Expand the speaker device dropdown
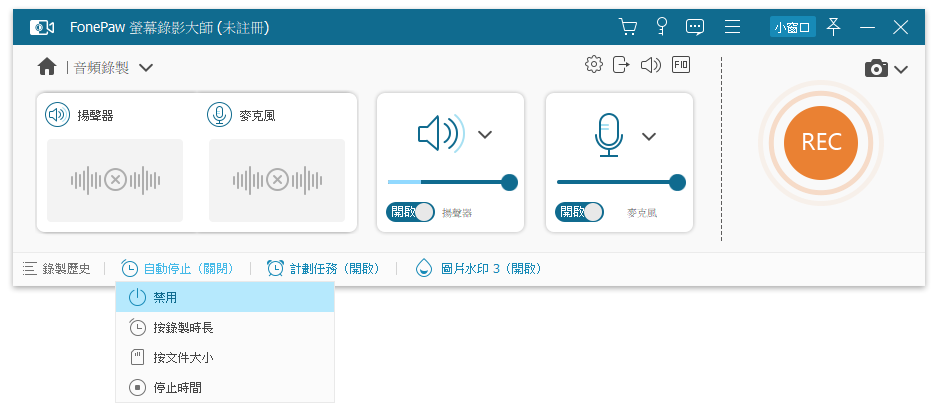This screenshot has height=414, width=938. 485,135
